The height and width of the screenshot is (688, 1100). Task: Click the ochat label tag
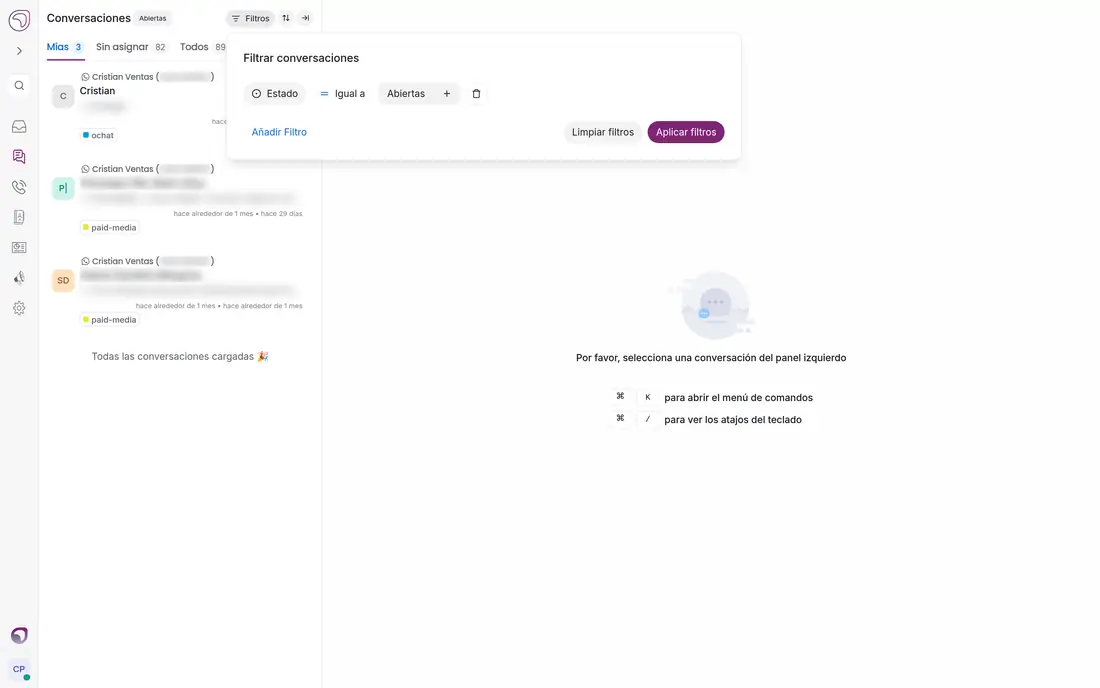pos(98,135)
